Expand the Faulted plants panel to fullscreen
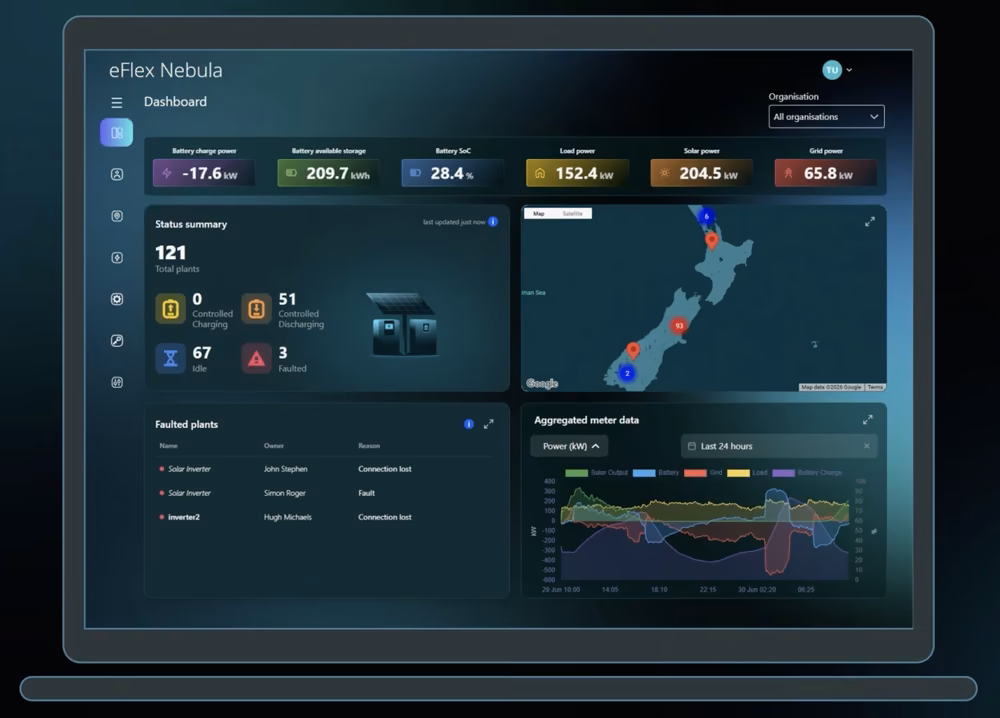Image resolution: width=1000 pixels, height=718 pixels. pyautogui.click(x=489, y=424)
